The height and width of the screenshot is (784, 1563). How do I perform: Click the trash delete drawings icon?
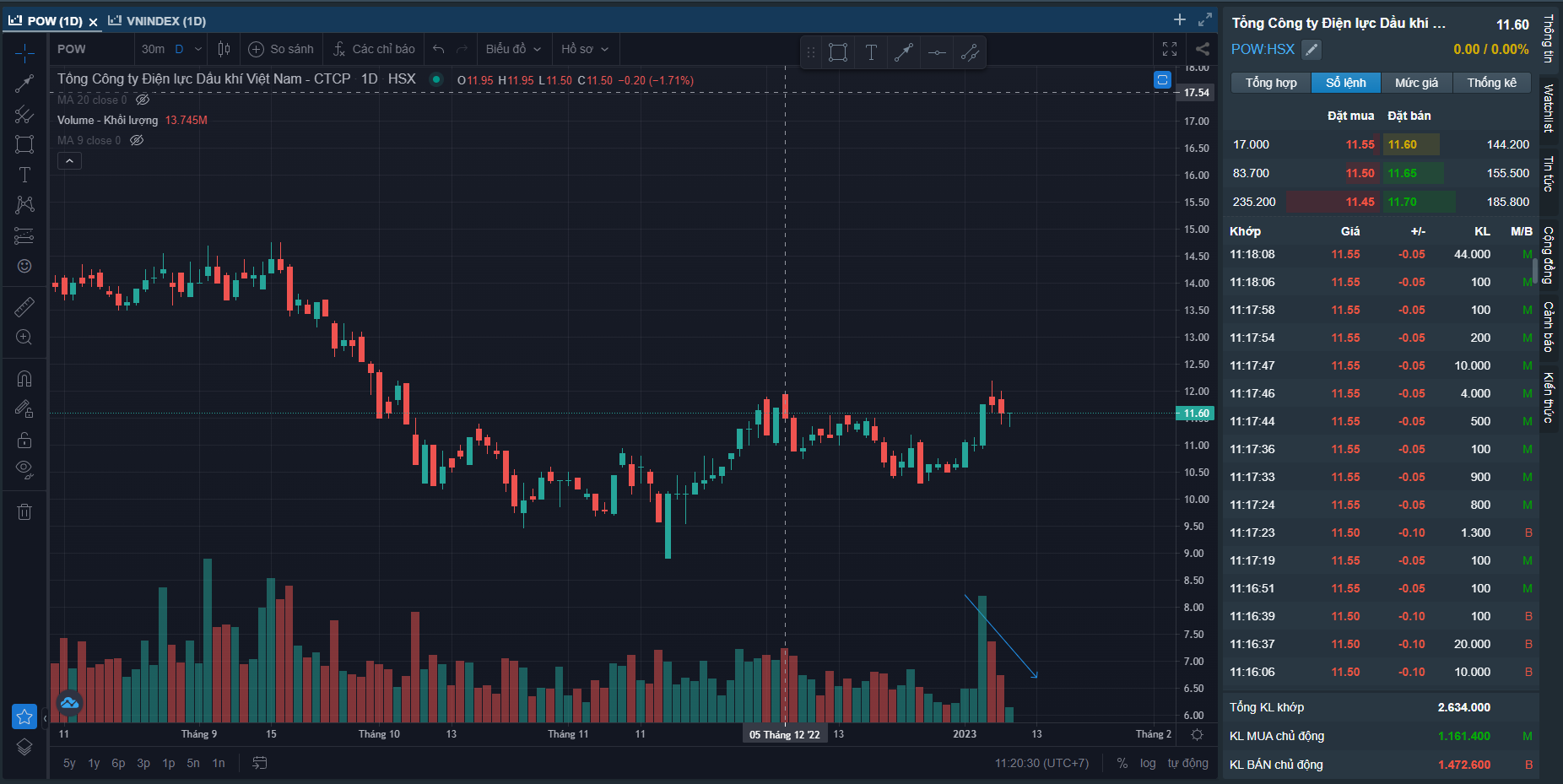click(24, 511)
